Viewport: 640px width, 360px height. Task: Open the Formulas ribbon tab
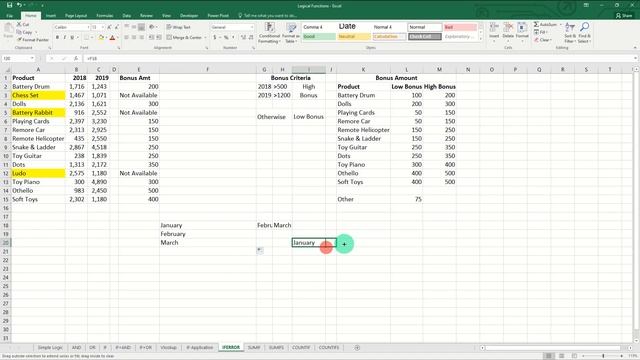(x=105, y=16)
